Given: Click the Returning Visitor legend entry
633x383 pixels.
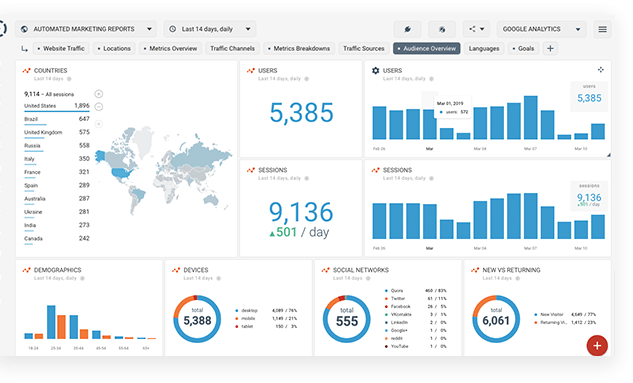Looking at the screenshot, I should coord(565,322).
